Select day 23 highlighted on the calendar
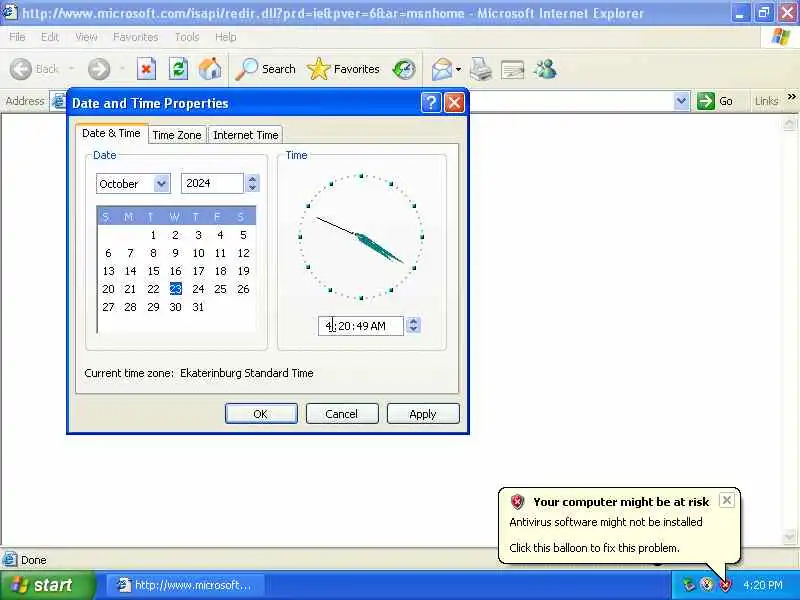800x600 pixels. point(176,289)
